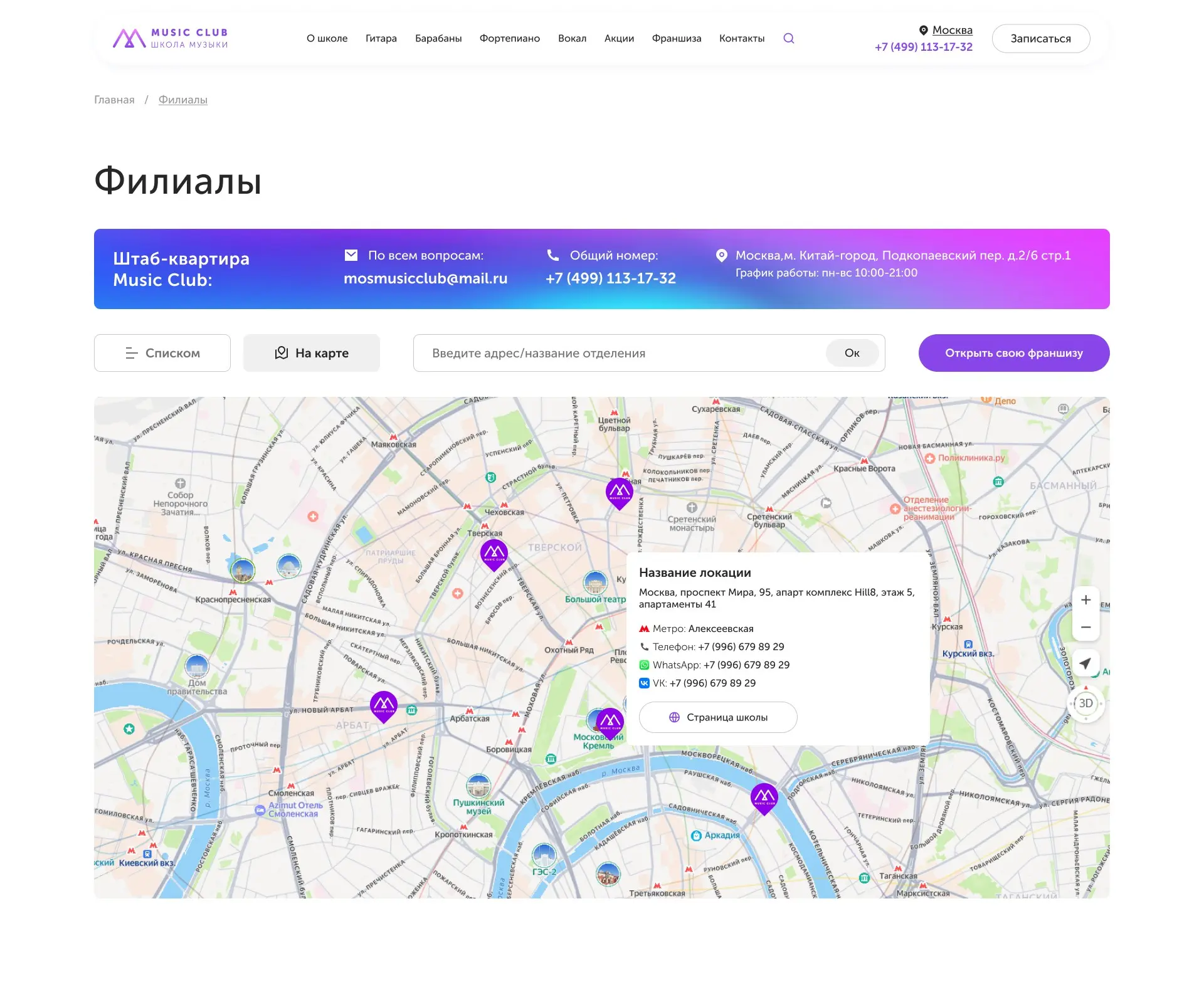Screen dimensions: 1204x990
Task: Select Music Club marker near Цветной бульвар
Action: tap(620, 493)
